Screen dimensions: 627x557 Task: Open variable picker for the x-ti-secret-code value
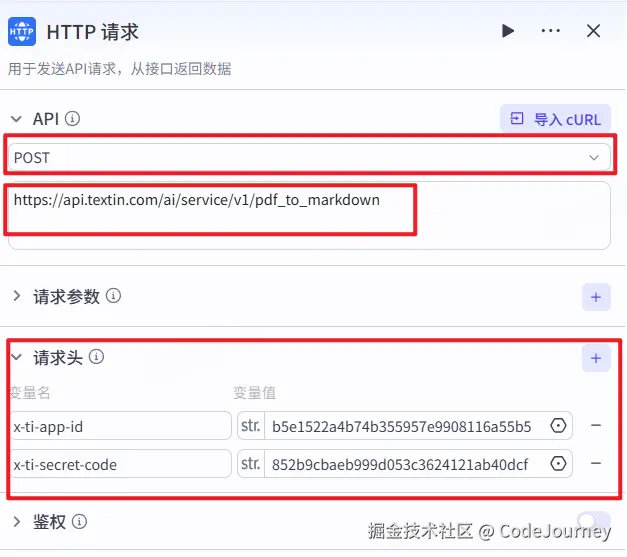click(558, 464)
